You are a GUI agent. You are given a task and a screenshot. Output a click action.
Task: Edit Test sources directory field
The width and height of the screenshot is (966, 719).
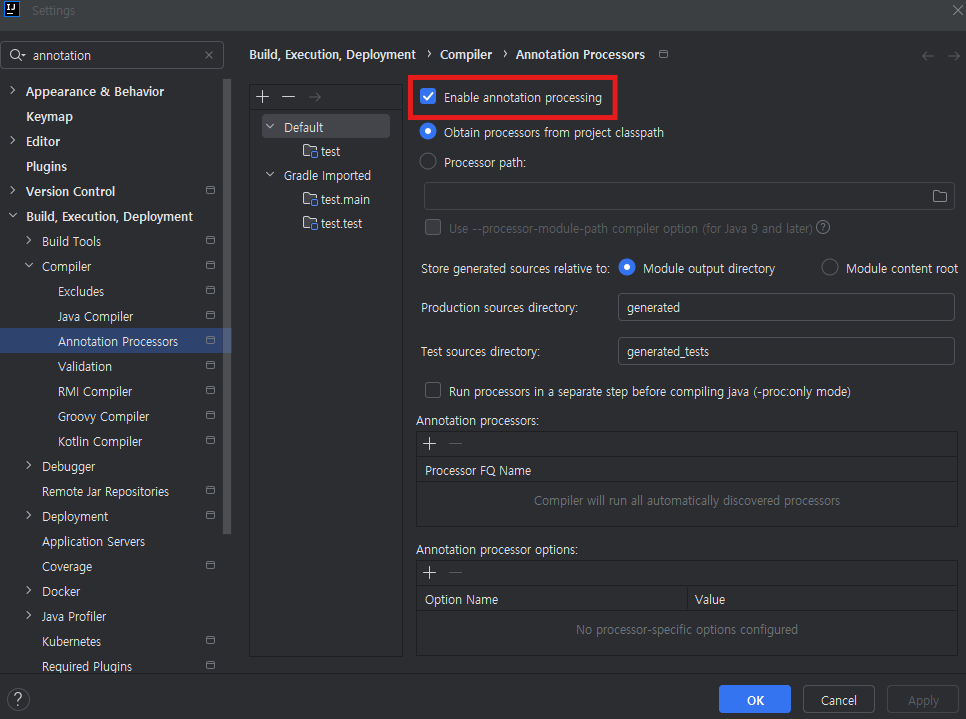tap(786, 351)
